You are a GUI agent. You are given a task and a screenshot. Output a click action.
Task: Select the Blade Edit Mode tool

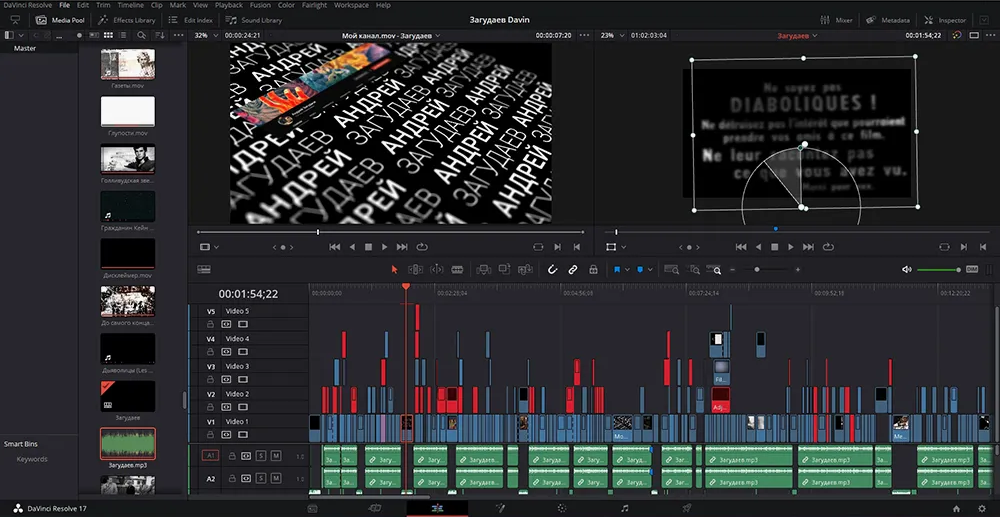tap(457, 270)
